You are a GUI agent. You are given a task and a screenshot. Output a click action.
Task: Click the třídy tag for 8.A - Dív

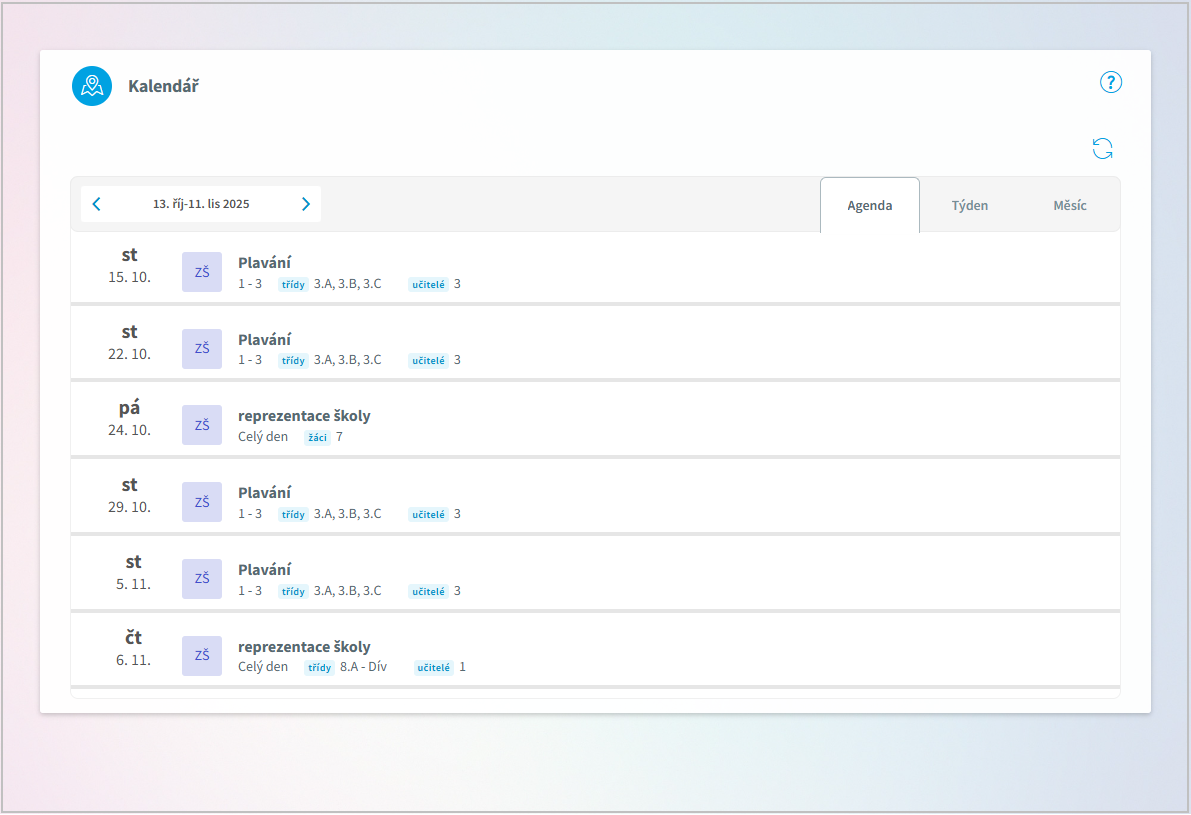[320, 668]
